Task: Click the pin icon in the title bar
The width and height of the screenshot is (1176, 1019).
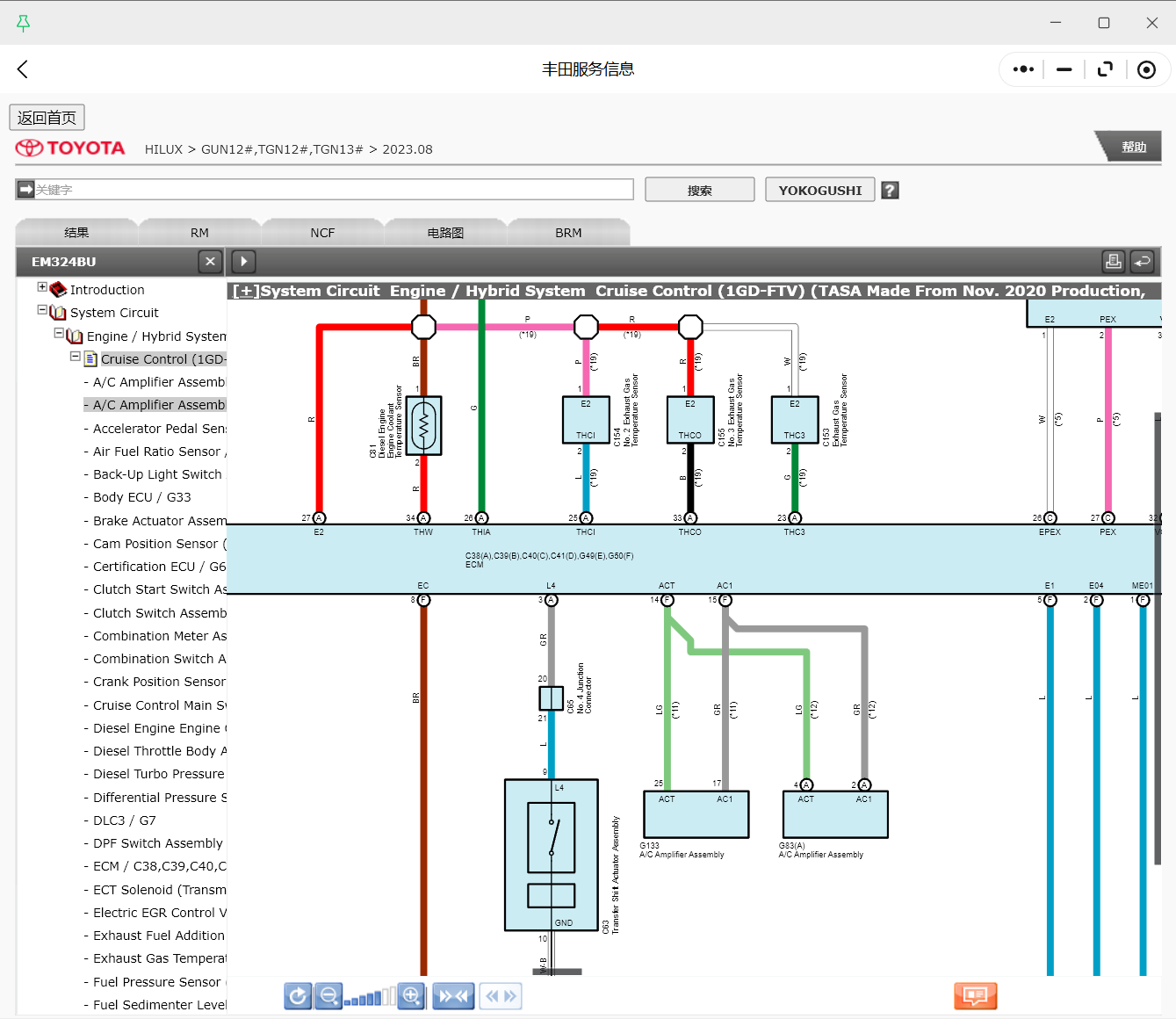Action: [x=23, y=23]
